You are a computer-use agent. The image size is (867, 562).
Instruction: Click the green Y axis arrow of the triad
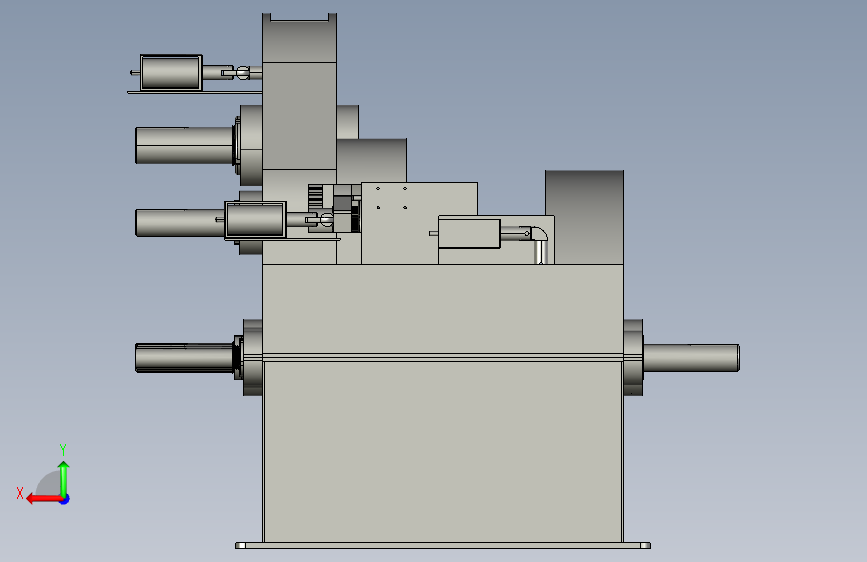click(64, 478)
